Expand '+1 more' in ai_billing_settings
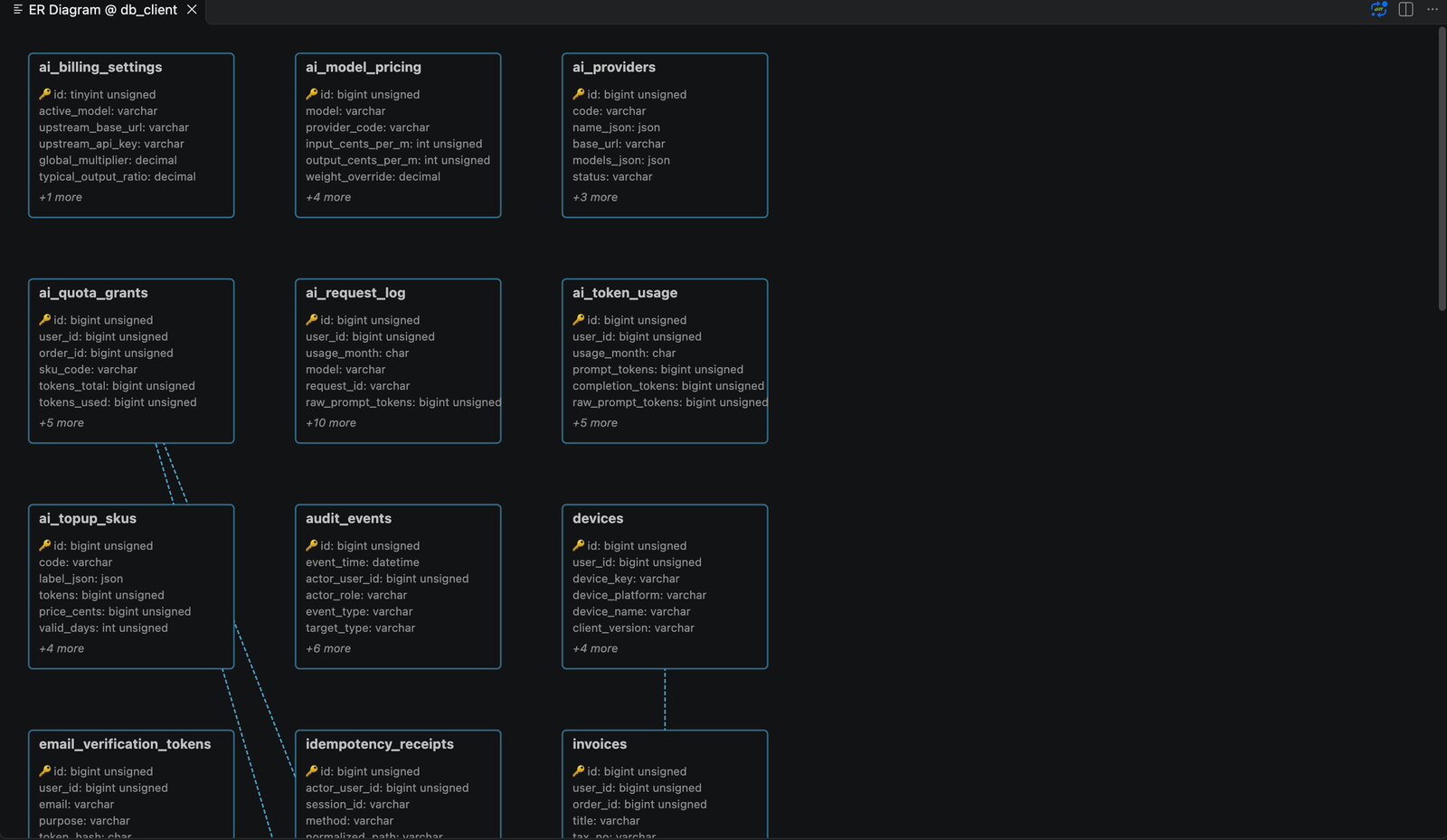 (x=61, y=197)
